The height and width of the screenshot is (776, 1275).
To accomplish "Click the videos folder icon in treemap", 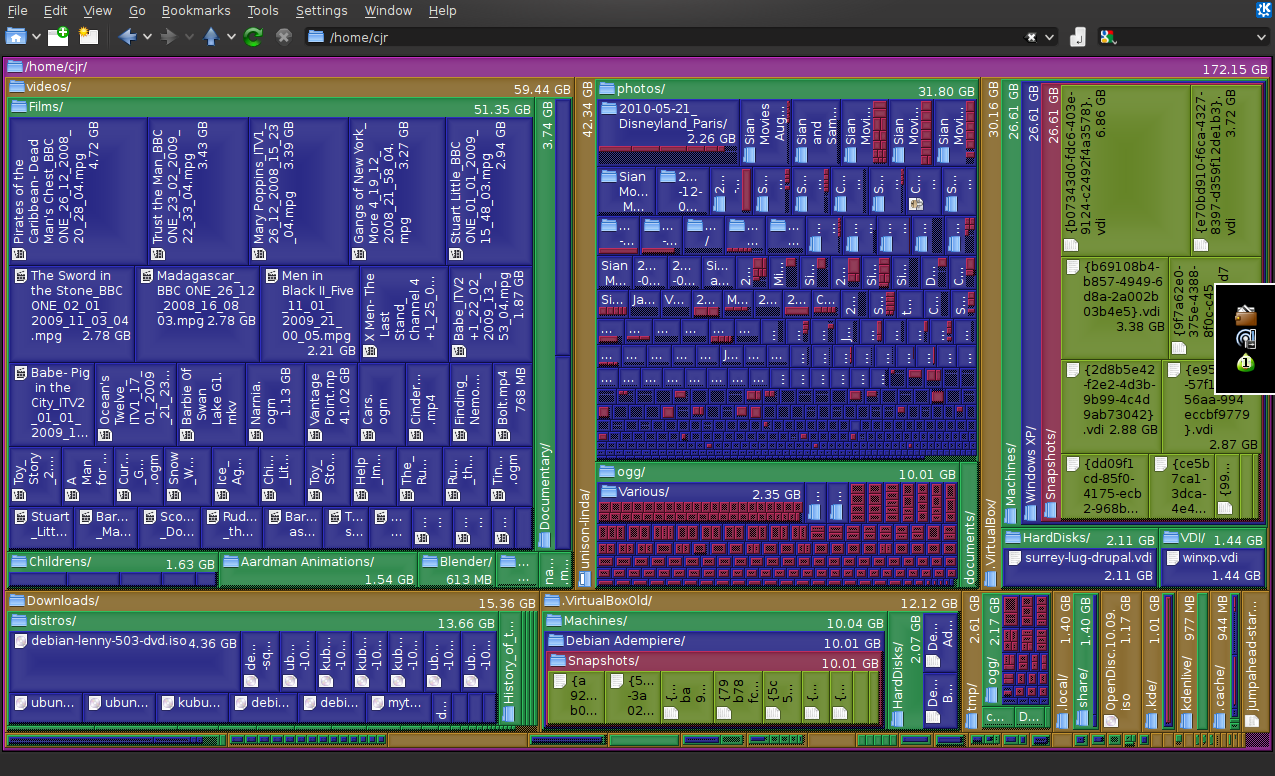I will coord(18,88).
